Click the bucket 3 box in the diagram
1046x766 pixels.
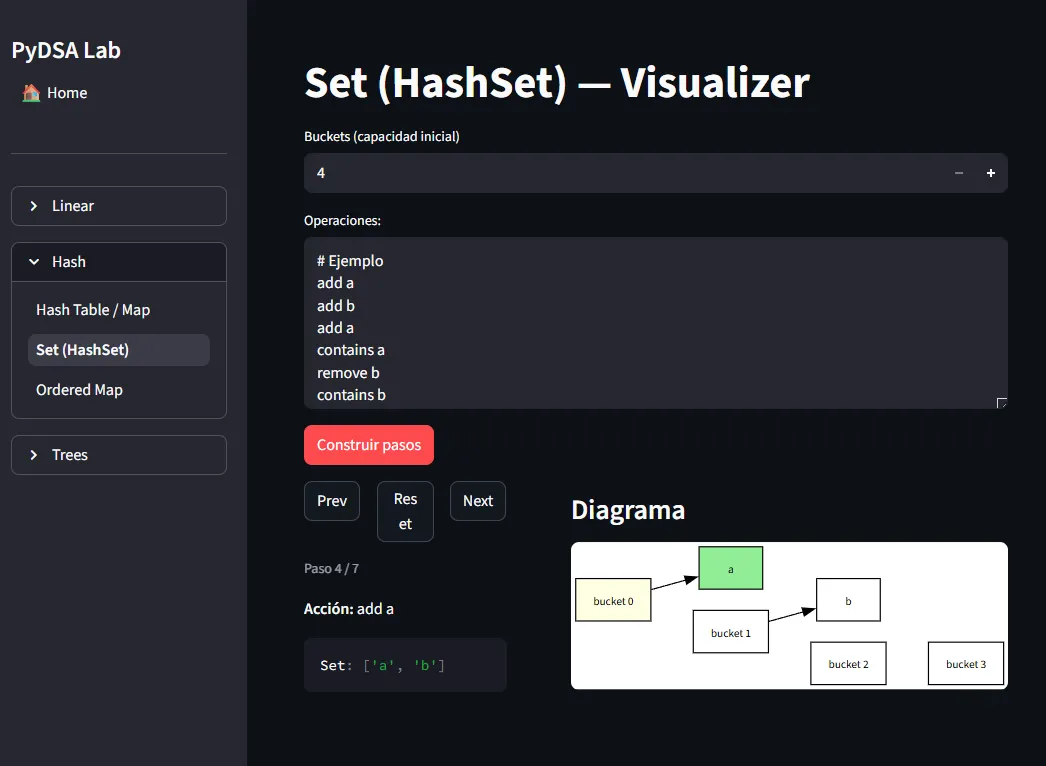(965, 663)
